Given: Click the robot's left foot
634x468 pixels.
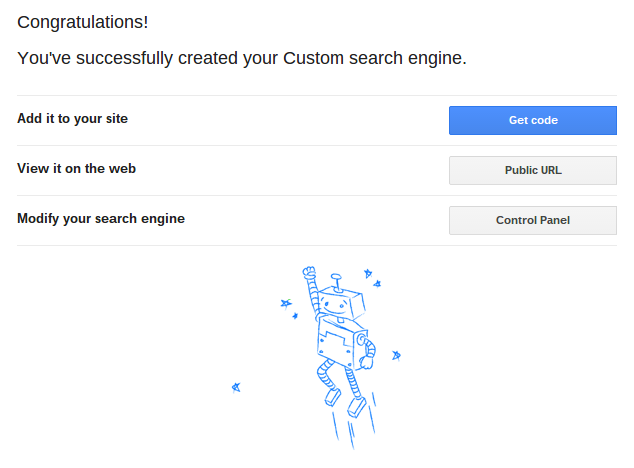Looking at the screenshot, I should pos(332,397).
